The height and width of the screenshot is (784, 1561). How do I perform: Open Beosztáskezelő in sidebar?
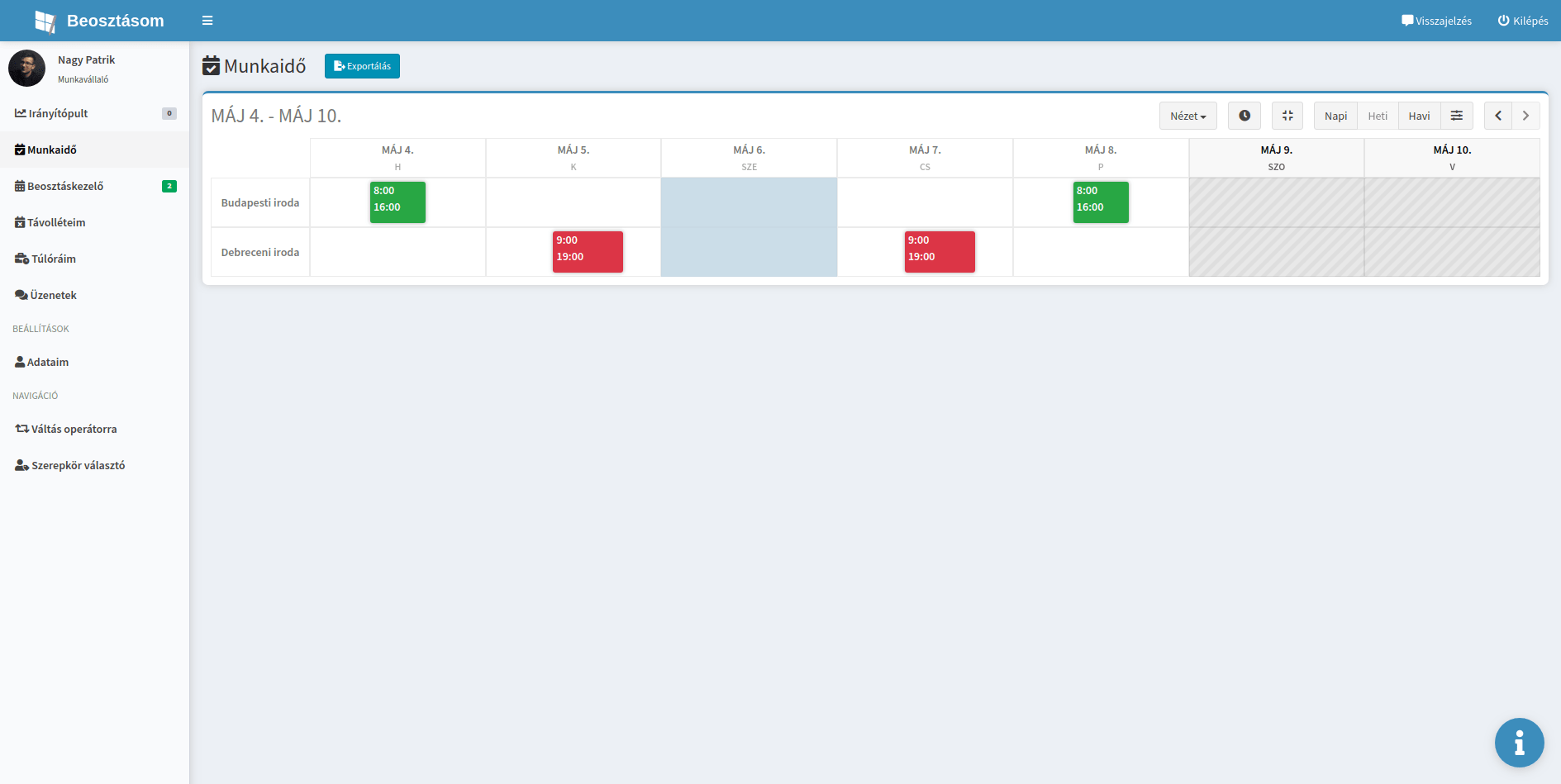(65, 186)
